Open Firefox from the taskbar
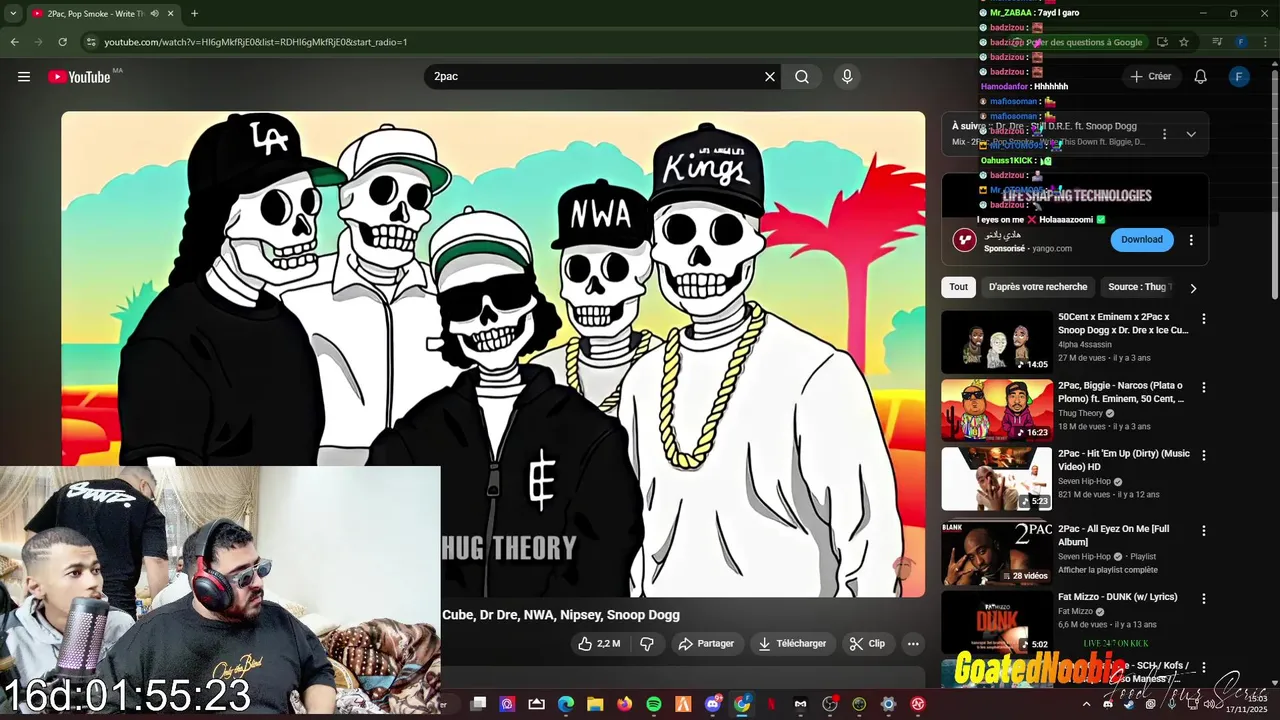1280x720 pixels. tap(625, 704)
